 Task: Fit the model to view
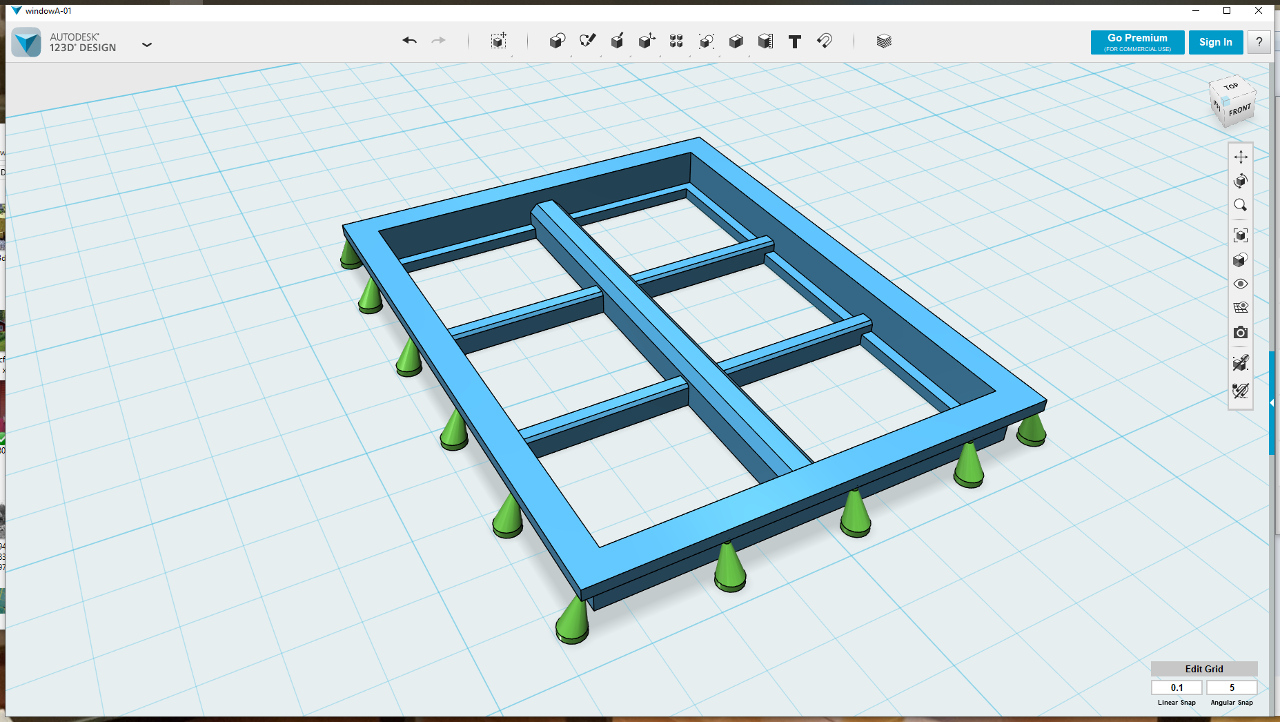click(1241, 235)
